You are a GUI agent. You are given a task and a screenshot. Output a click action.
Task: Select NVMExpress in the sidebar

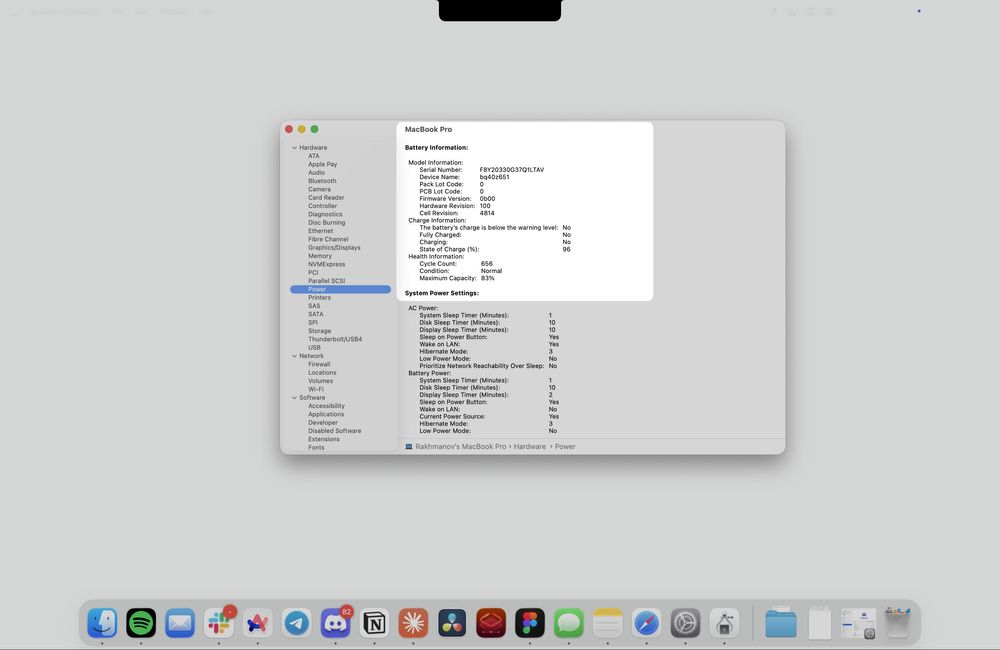[327, 264]
